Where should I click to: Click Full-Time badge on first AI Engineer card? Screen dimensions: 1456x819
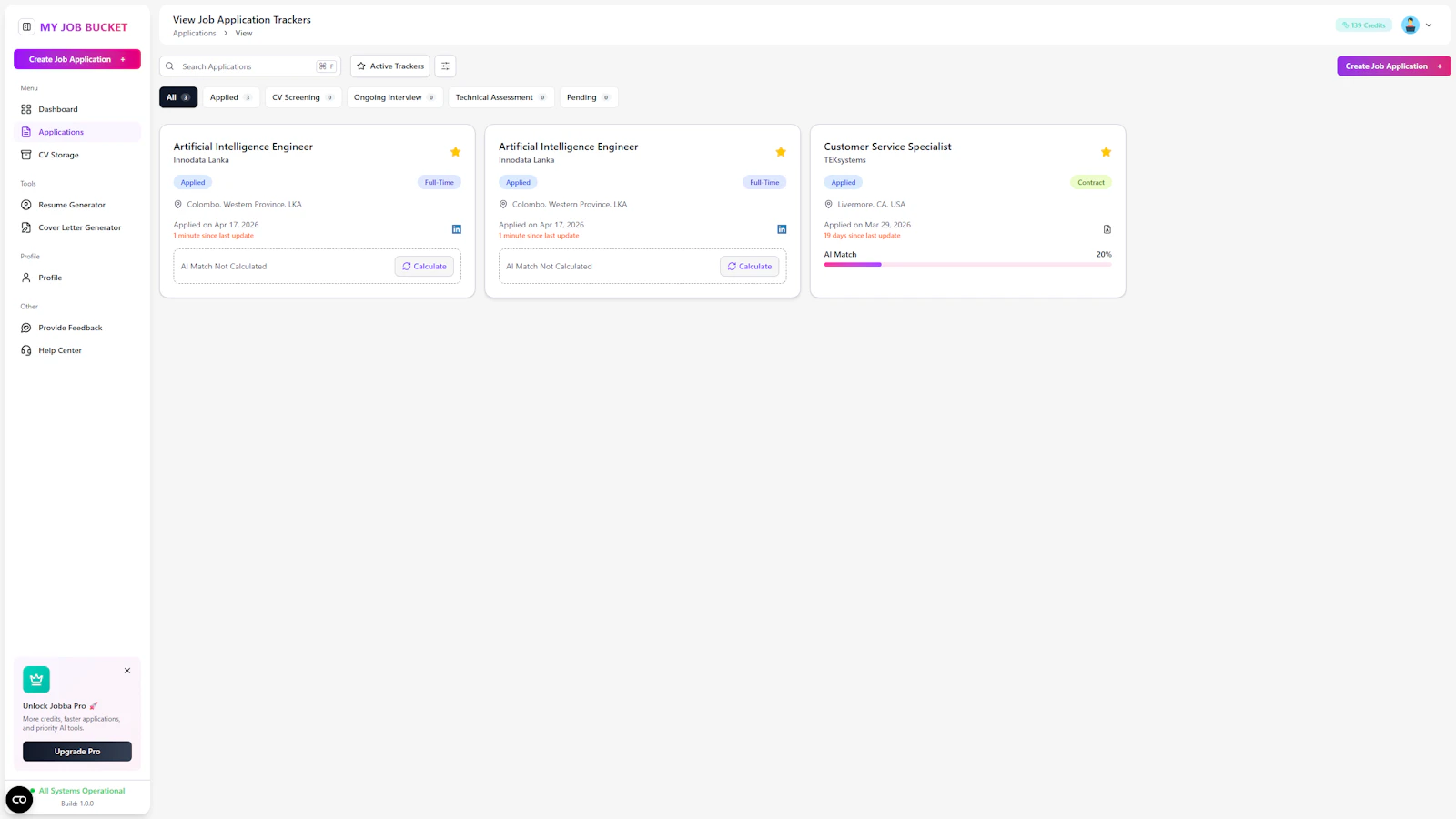point(440,183)
